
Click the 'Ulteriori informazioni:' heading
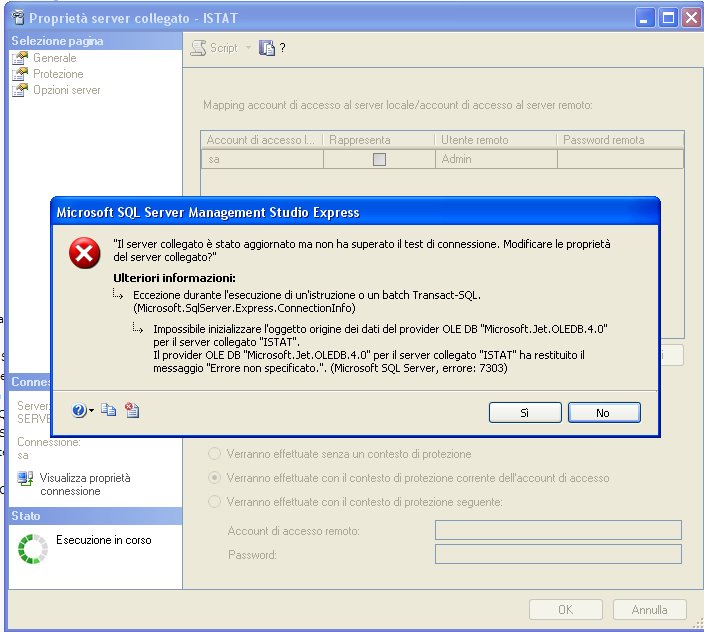(174, 278)
